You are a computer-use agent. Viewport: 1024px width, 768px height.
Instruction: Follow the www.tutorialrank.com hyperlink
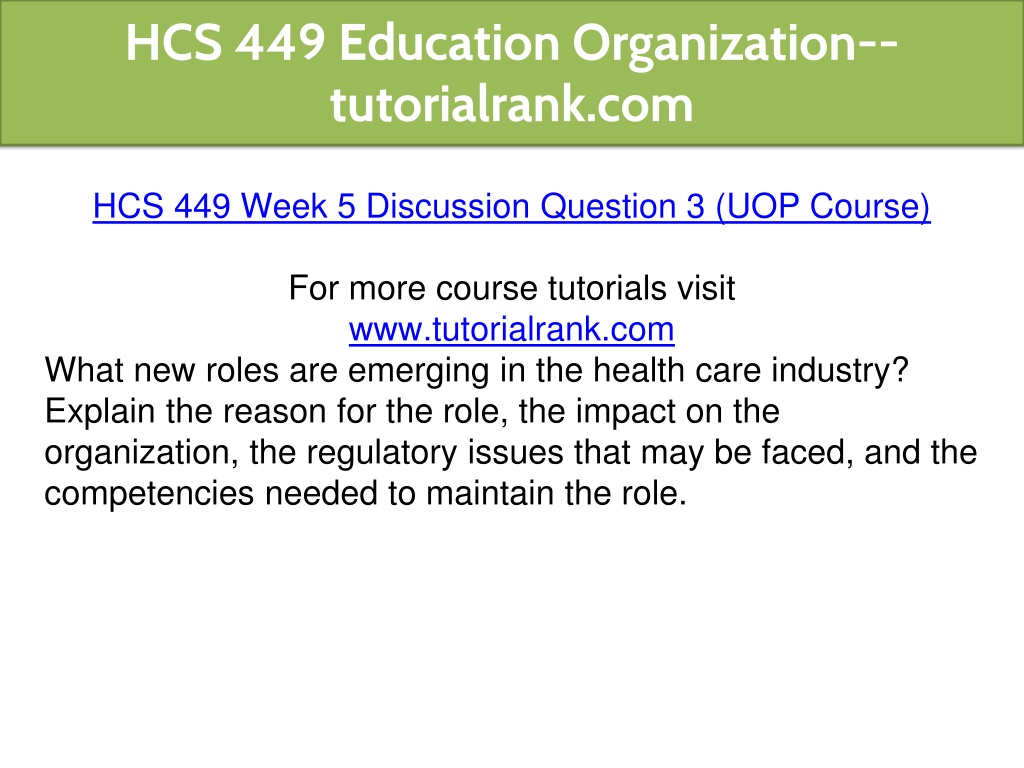tap(511, 329)
